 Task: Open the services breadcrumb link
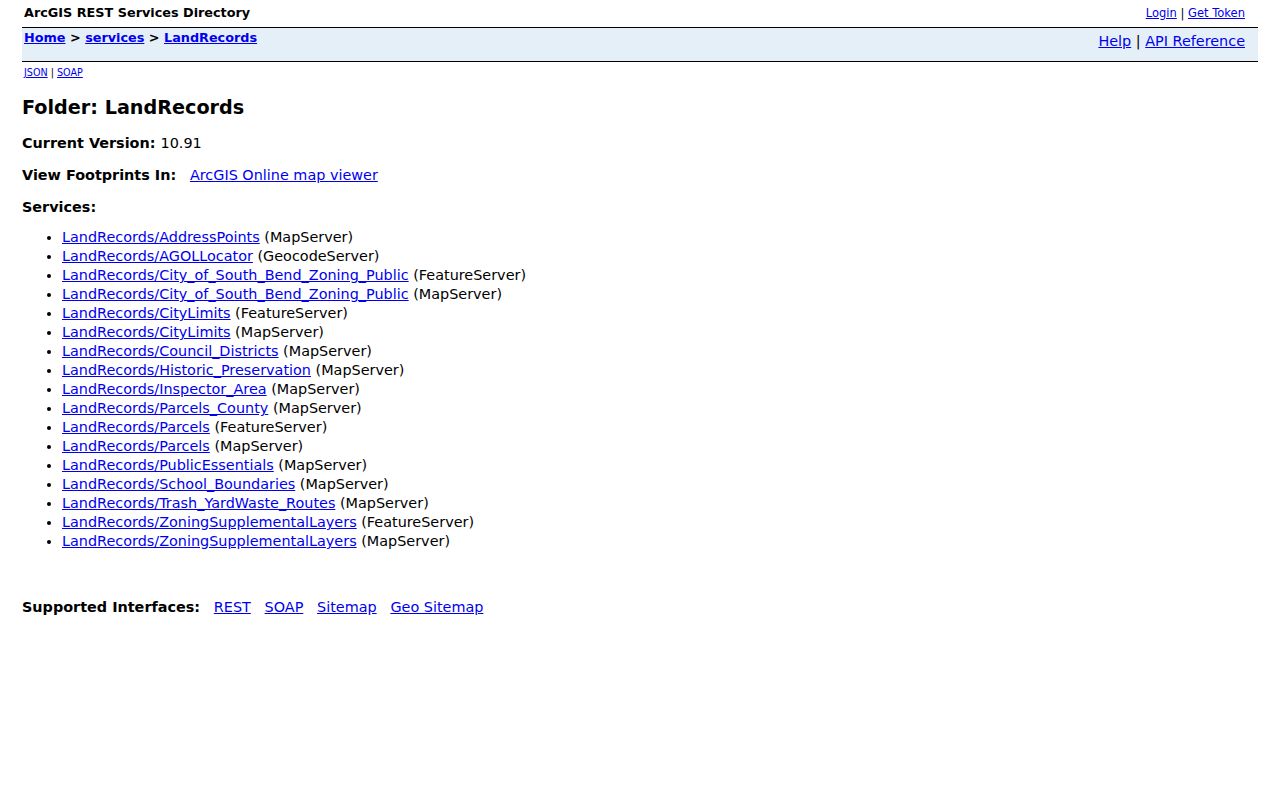(x=115, y=38)
